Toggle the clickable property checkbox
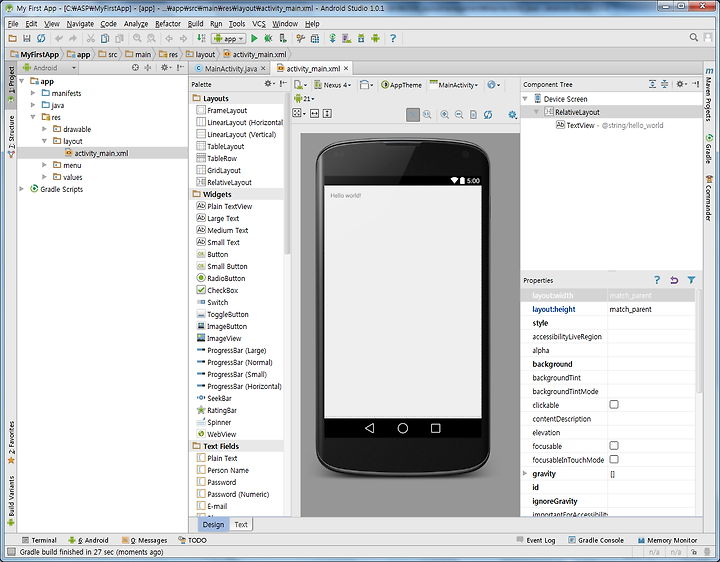The width and height of the screenshot is (720, 562). (614, 405)
